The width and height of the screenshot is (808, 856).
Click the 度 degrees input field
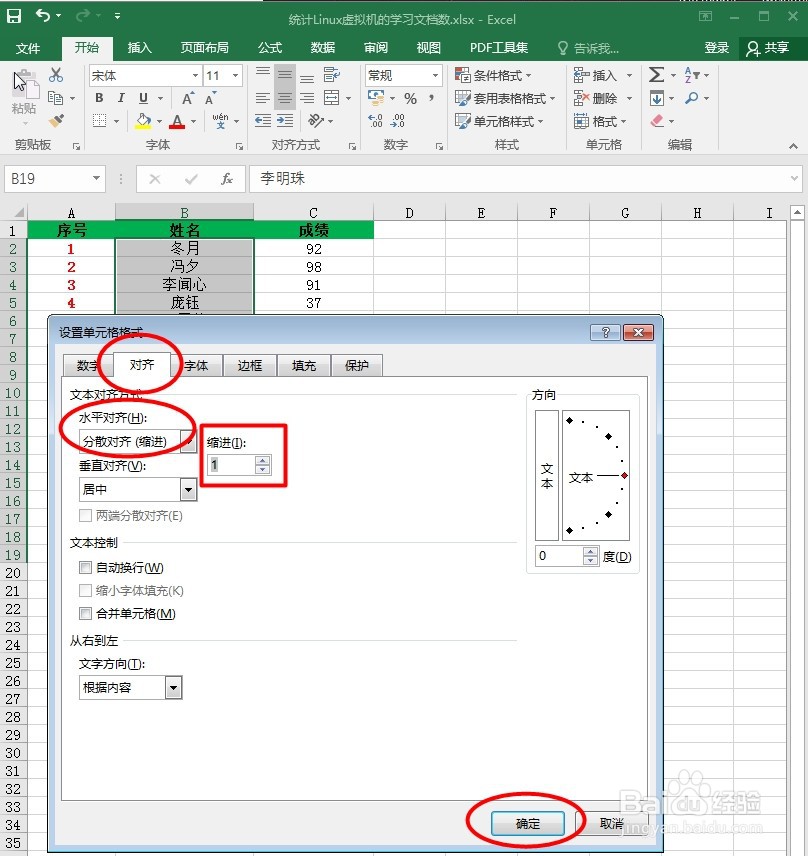tap(560, 556)
